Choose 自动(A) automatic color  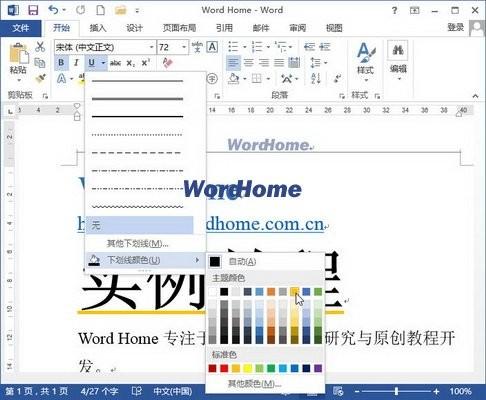point(265,262)
